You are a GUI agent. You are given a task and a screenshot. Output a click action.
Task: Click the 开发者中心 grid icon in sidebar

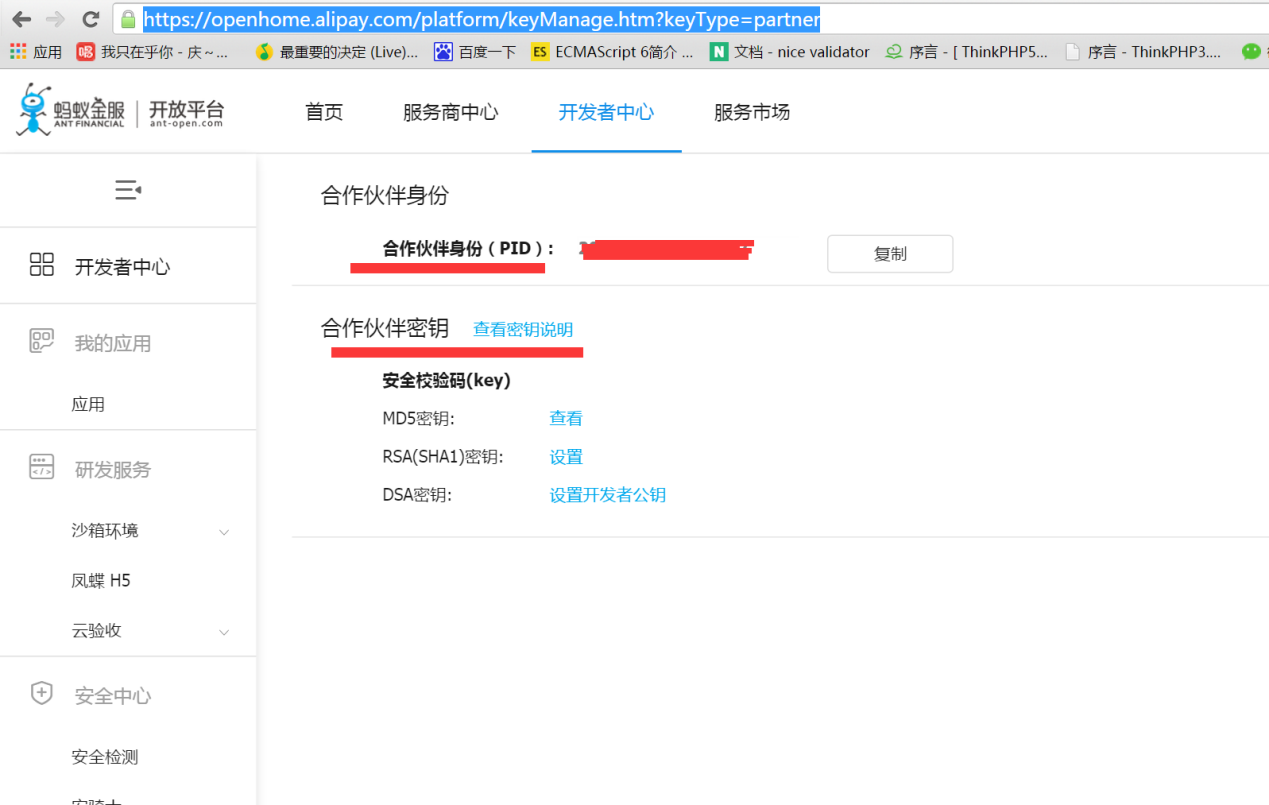(42, 265)
